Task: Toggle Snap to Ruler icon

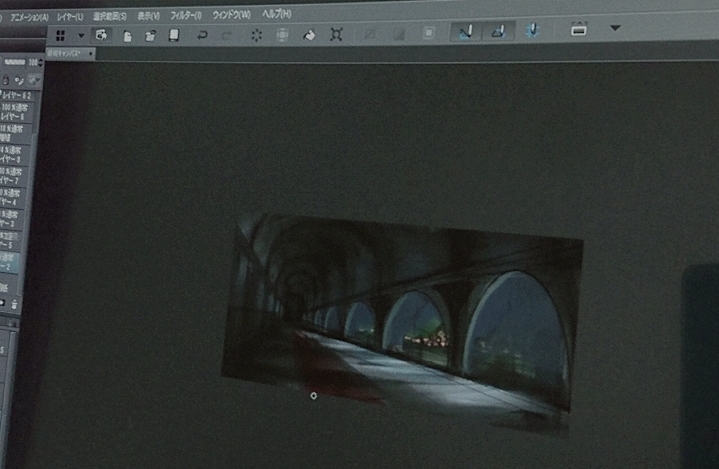Action: [466, 32]
